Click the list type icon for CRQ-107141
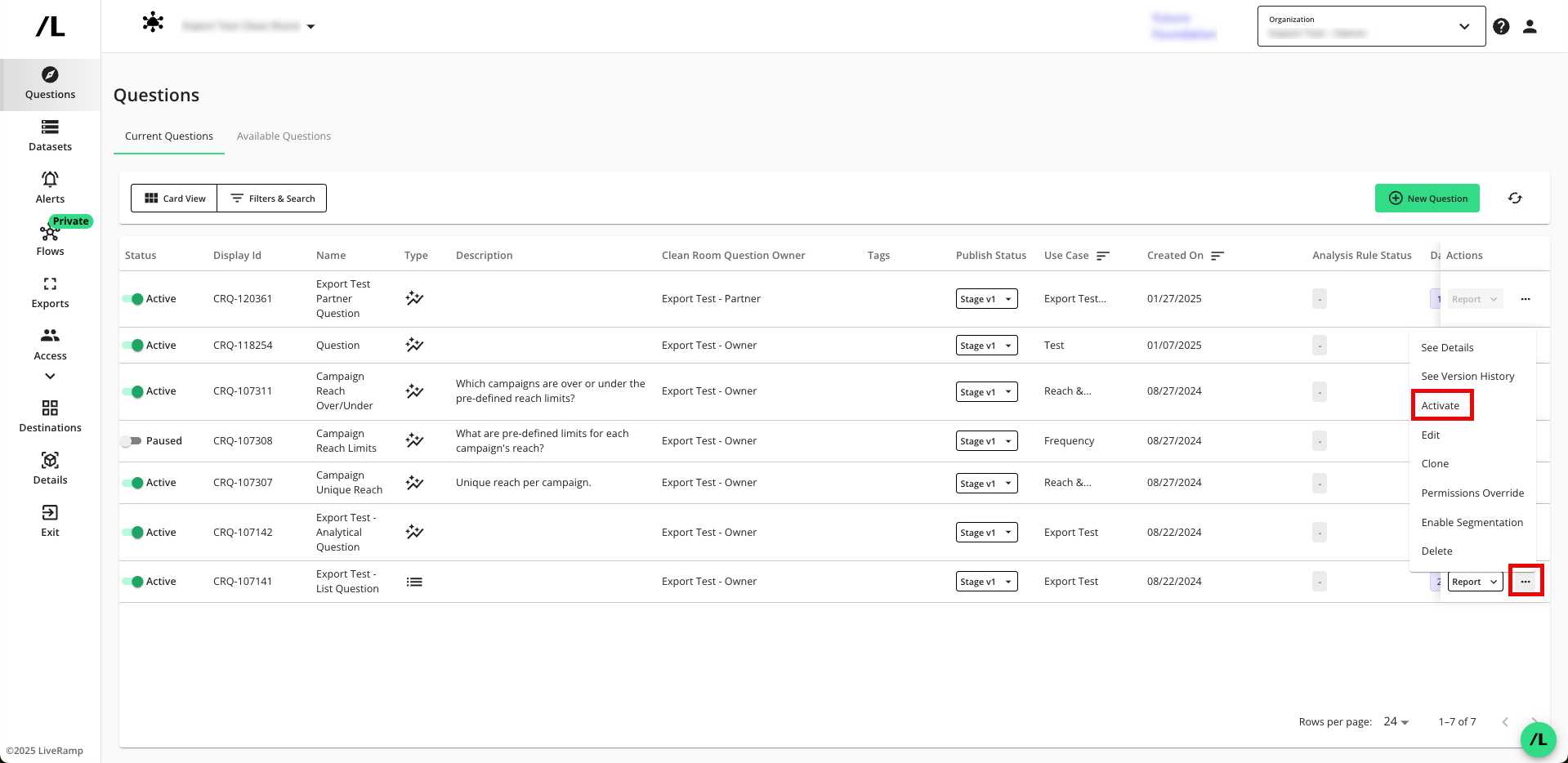Screen dimensions: 1568x763 point(414,582)
